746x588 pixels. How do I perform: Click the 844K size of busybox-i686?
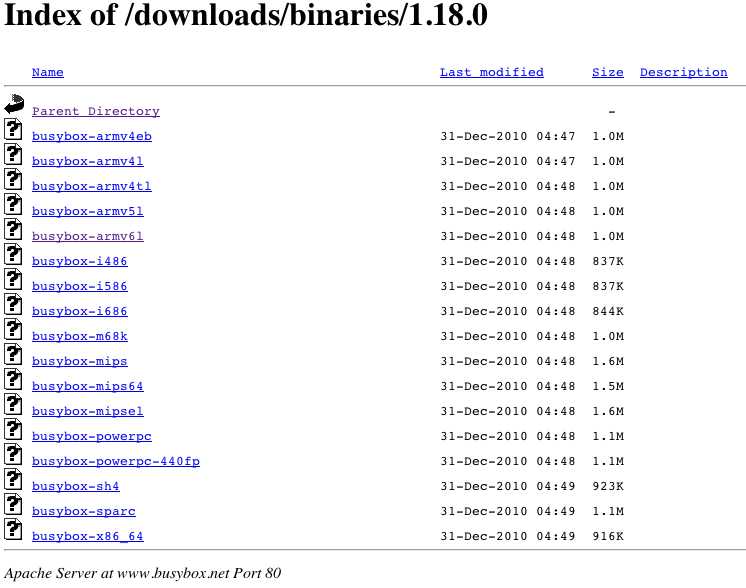608,311
